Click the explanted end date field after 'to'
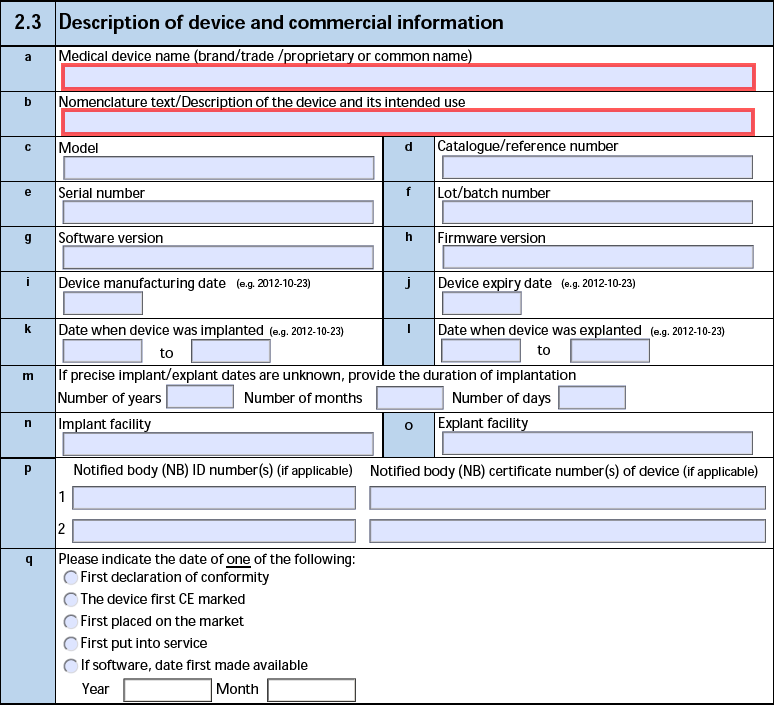 pos(610,351)
